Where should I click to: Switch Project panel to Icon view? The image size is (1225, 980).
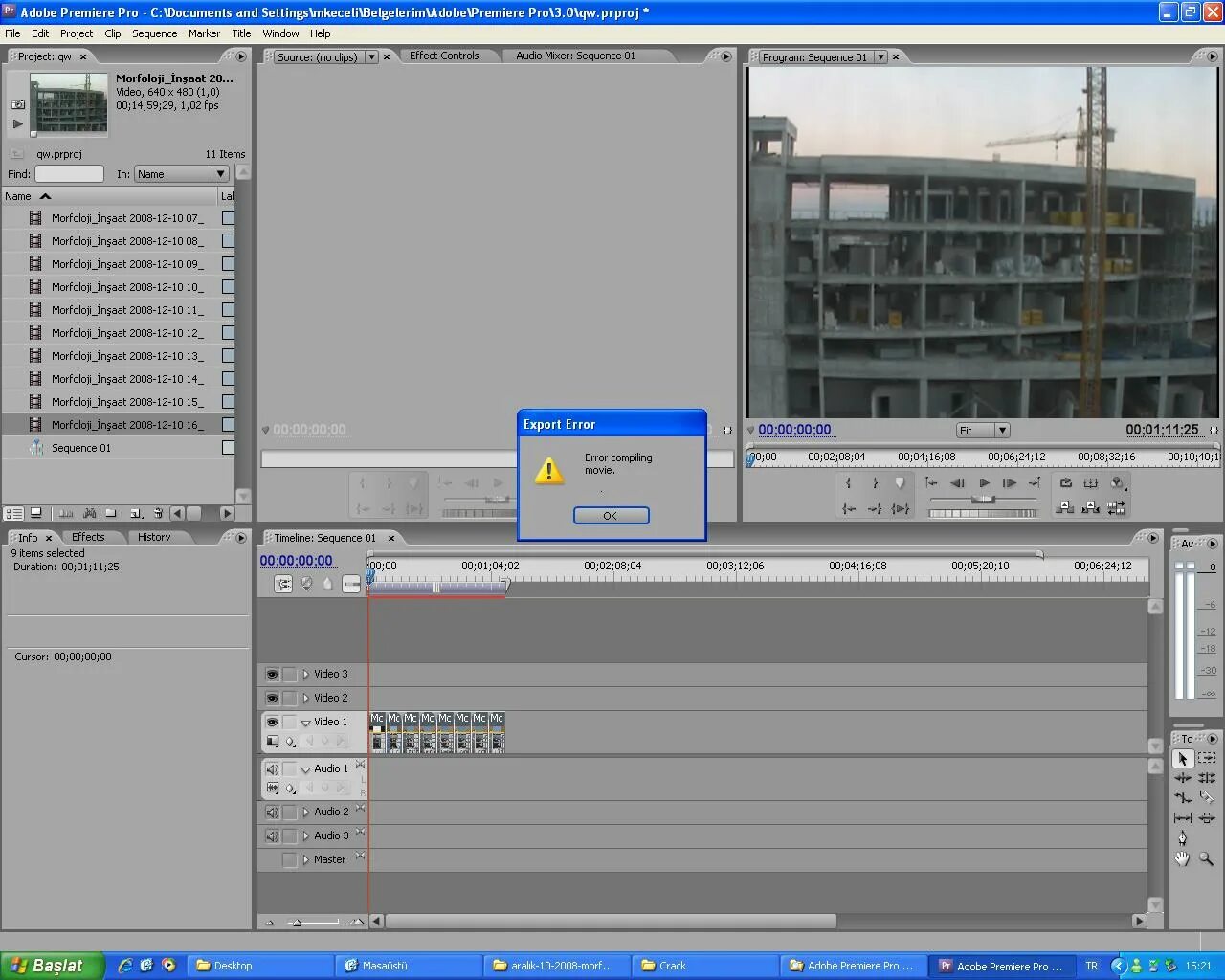click(x=35, y=513)
